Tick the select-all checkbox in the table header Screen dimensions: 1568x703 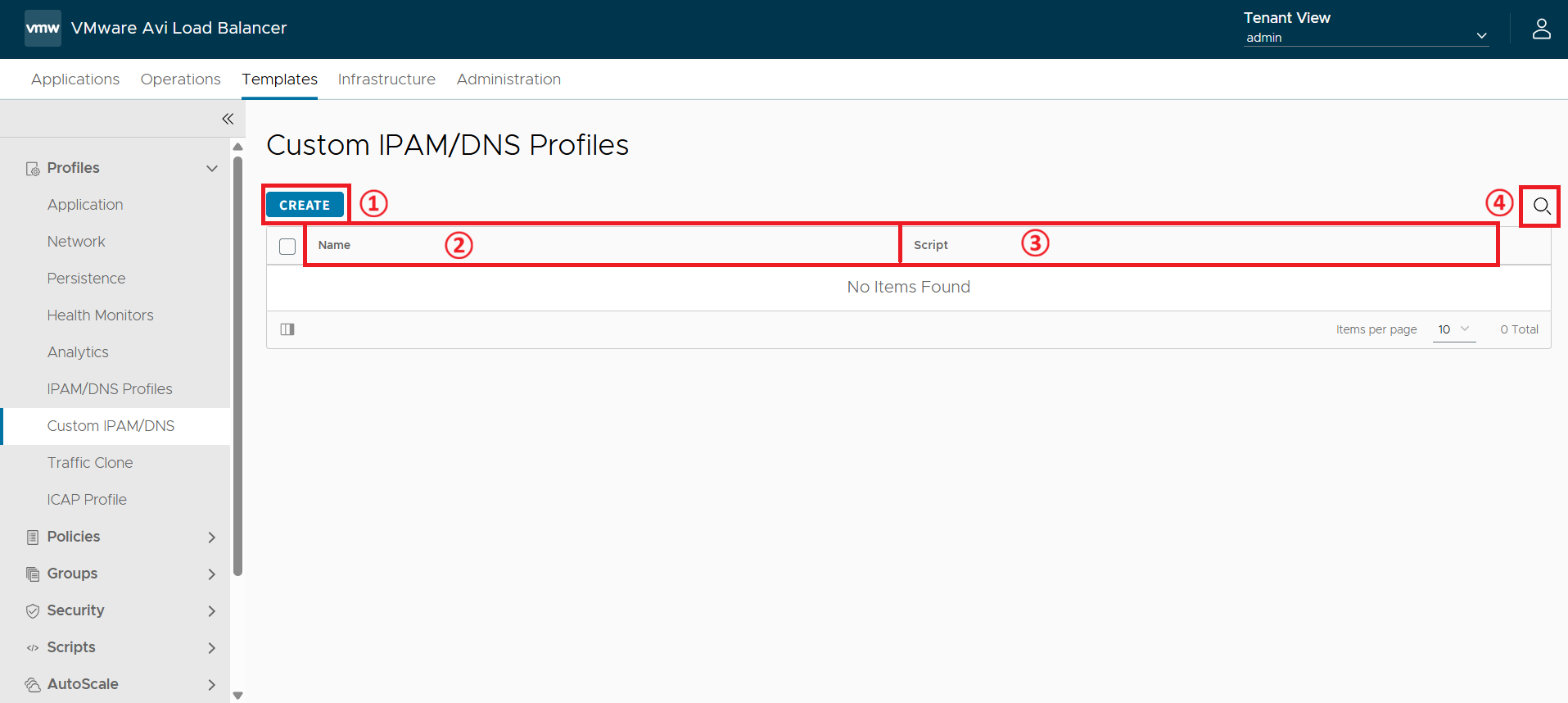(x=287, y=246)
